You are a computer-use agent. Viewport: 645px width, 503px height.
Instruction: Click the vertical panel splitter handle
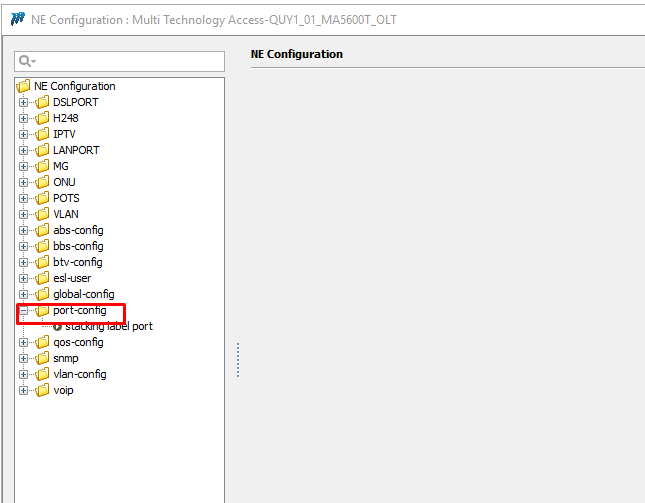[237, 362]
